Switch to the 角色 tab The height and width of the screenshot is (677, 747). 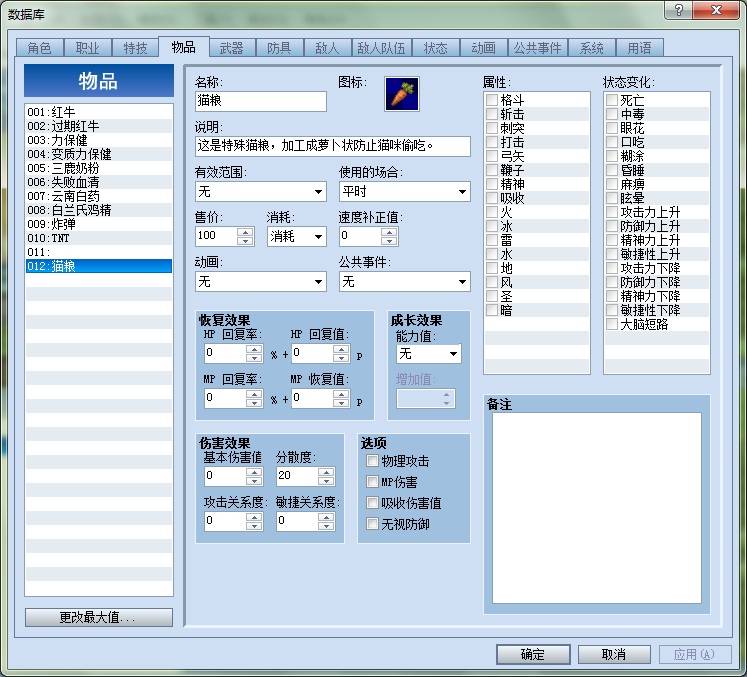[x=39, y=48]
